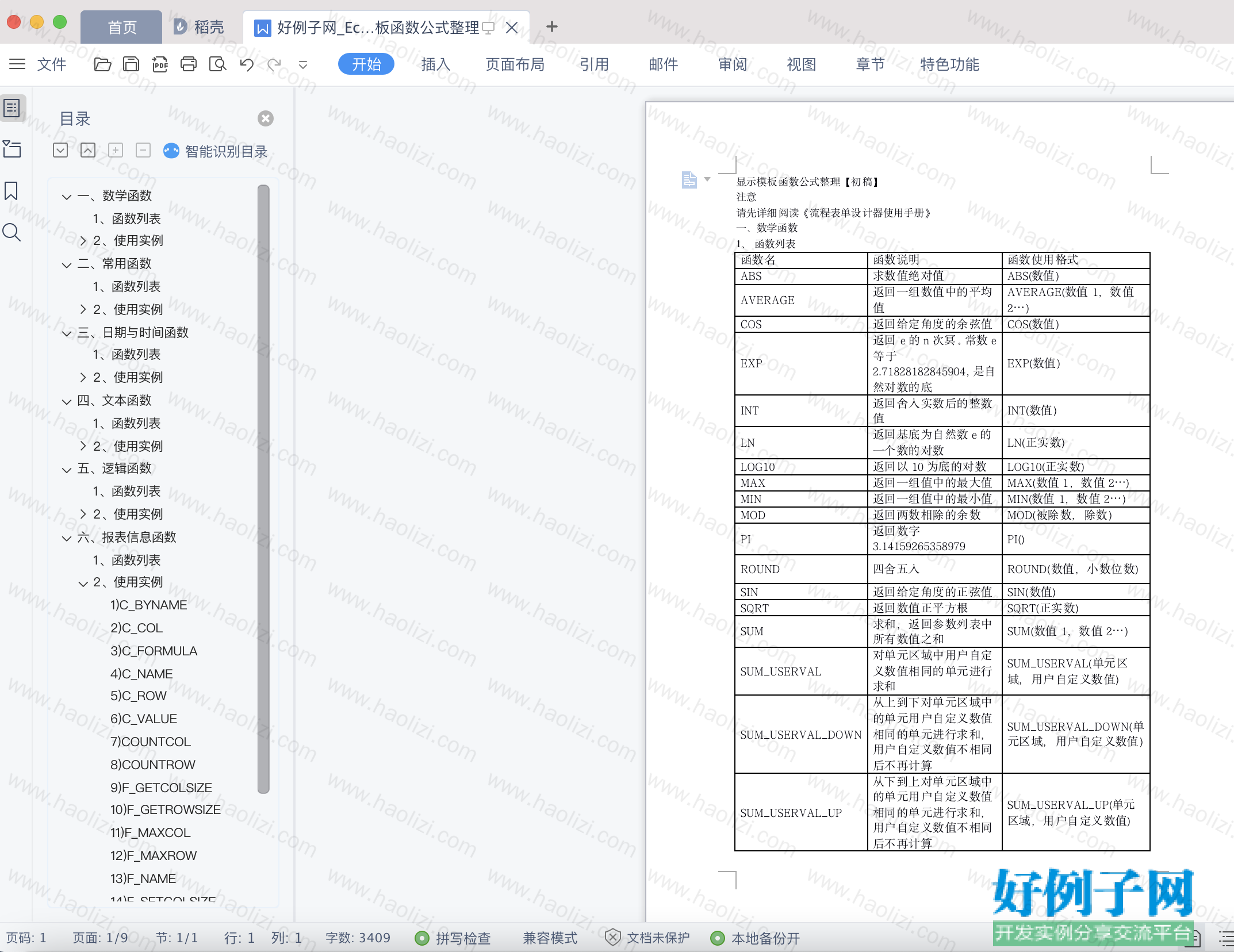This screenshot has height=952, width=1234.
Task: Expand 2、使用实例 under 数学函数
Action: pyautogui.click(x=83, y=241)
